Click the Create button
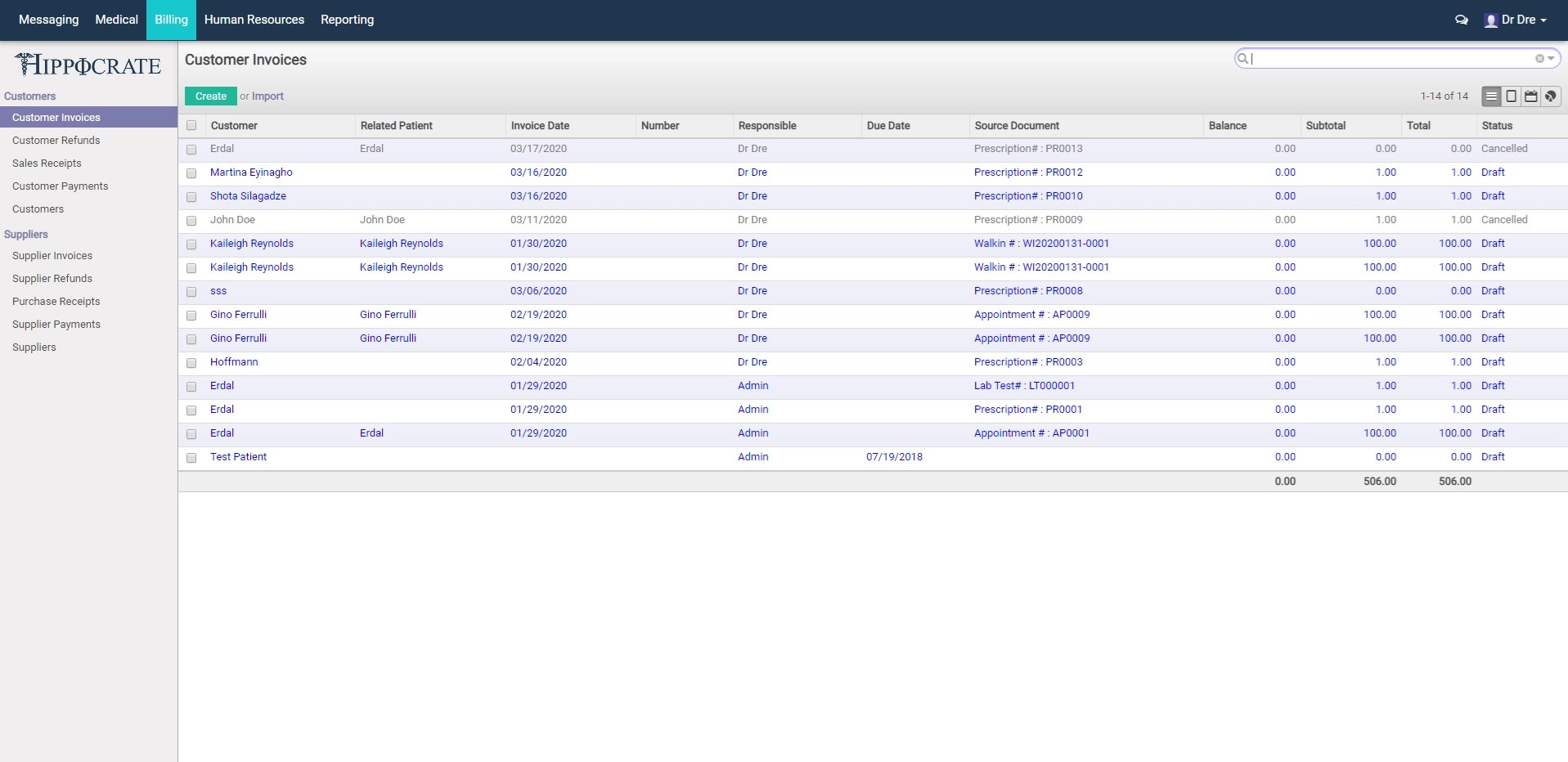This screenshot has width=1568, height=762. coord(210,96)
